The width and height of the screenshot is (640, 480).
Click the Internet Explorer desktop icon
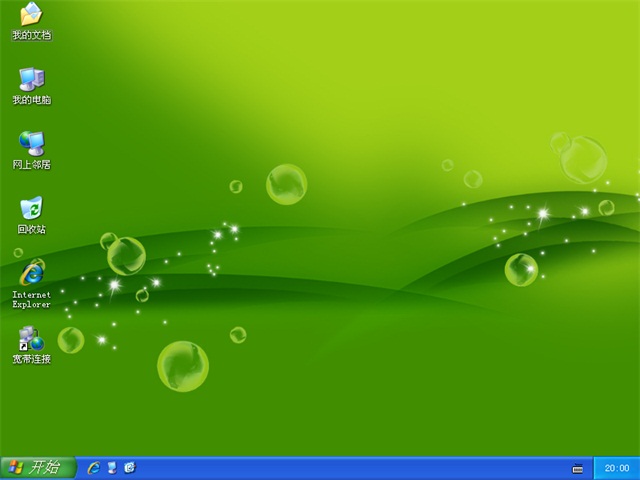point(31,272)
